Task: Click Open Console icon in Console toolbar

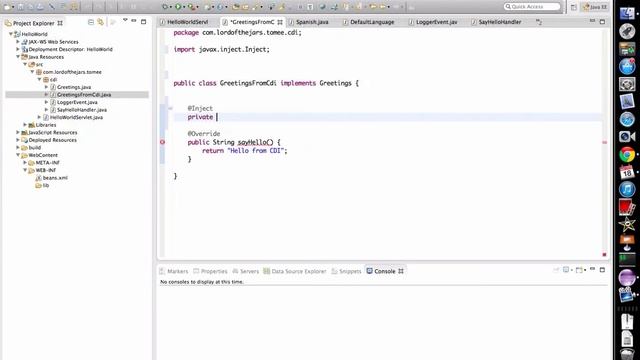Action: [x=579, y=270]
